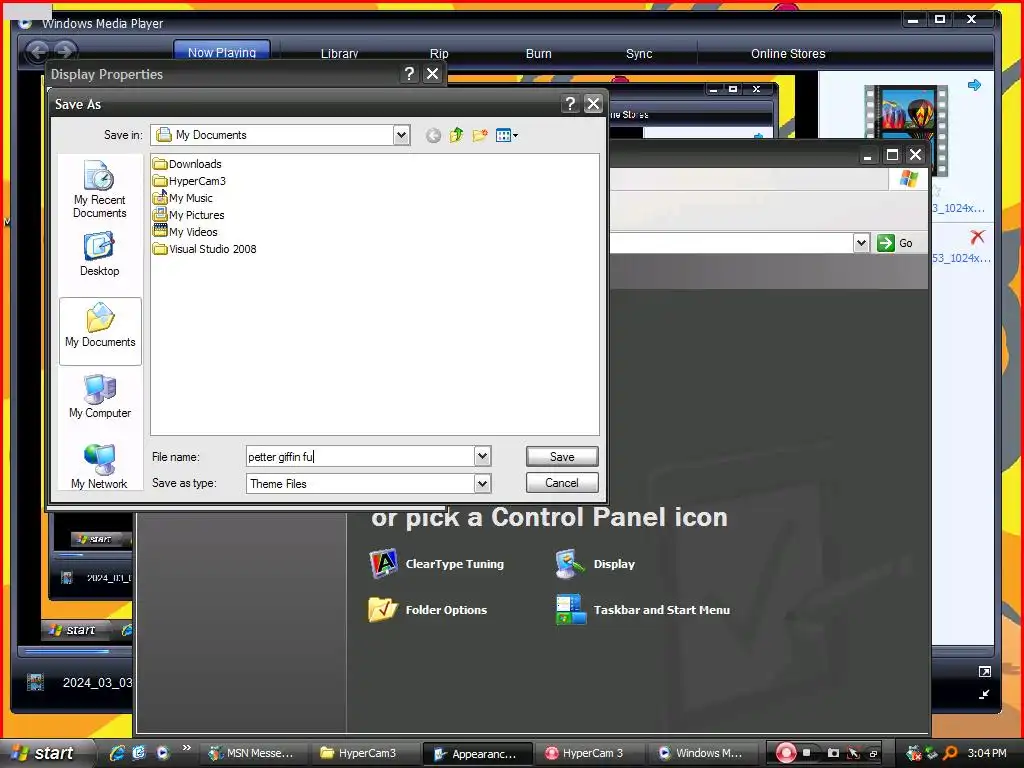Click the Media Player seek progress bar
Screen dimensions: 1024x768
[x=75, y=651]
